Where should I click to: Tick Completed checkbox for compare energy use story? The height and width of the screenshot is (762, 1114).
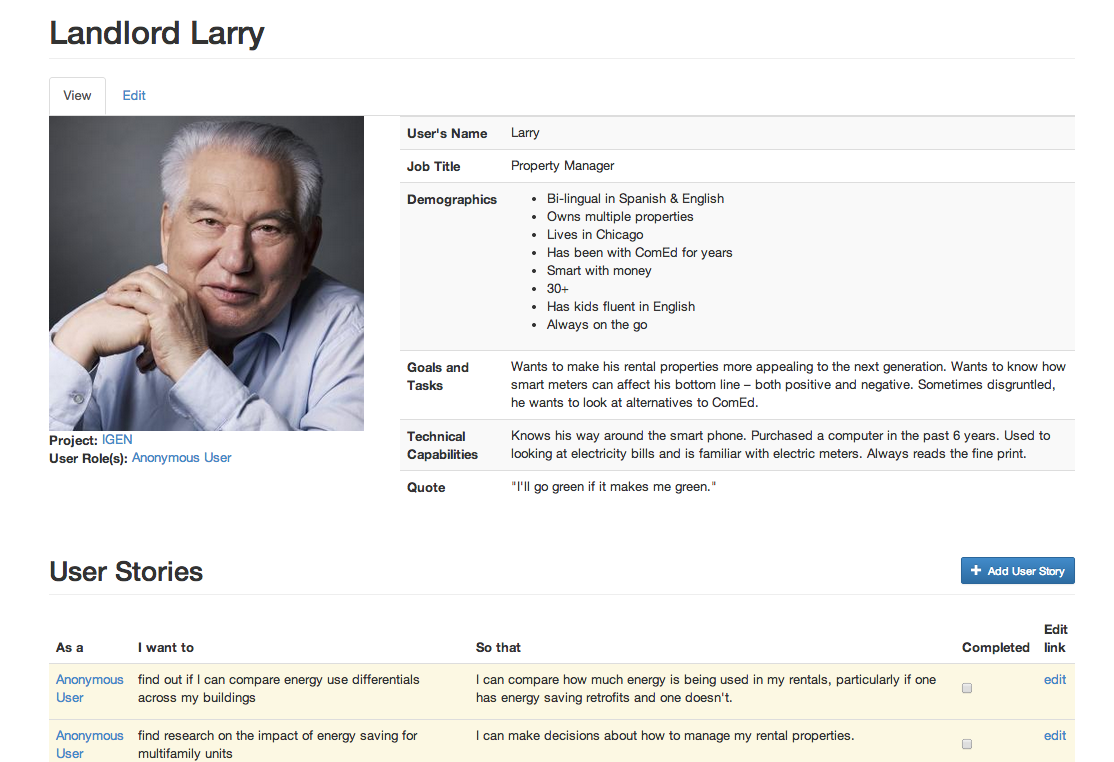[967, 688]
